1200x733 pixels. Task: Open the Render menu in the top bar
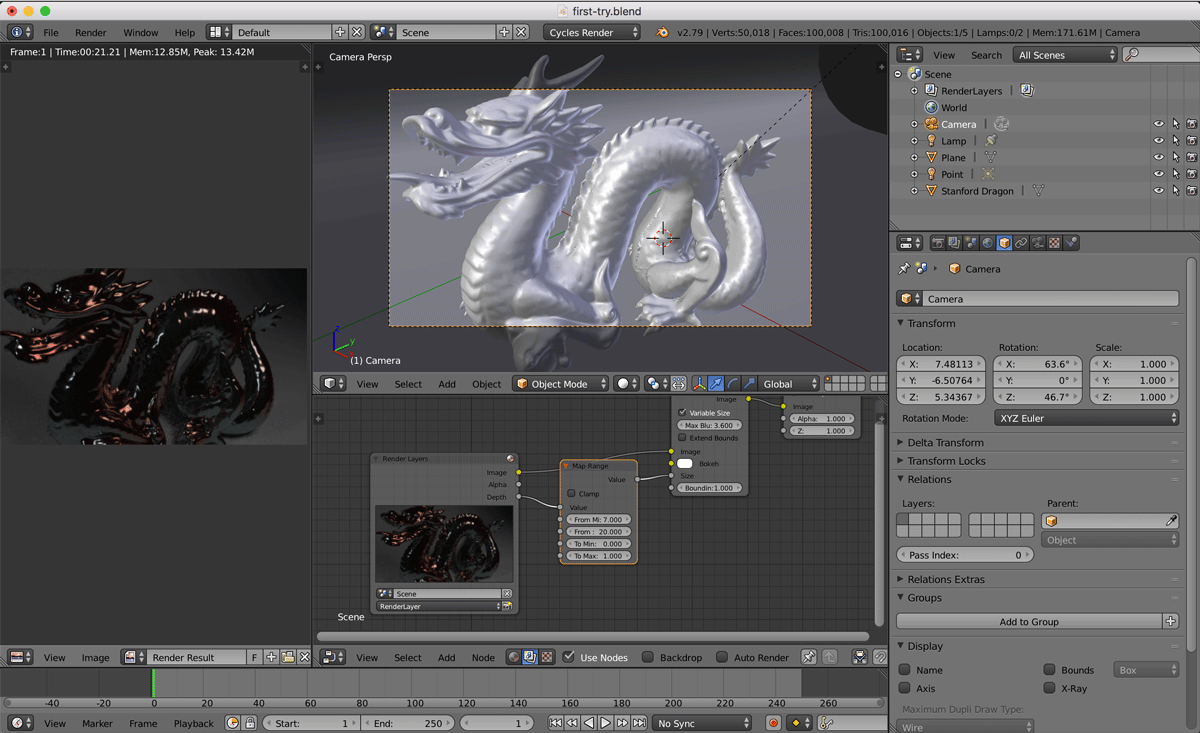tap(90, 32)
